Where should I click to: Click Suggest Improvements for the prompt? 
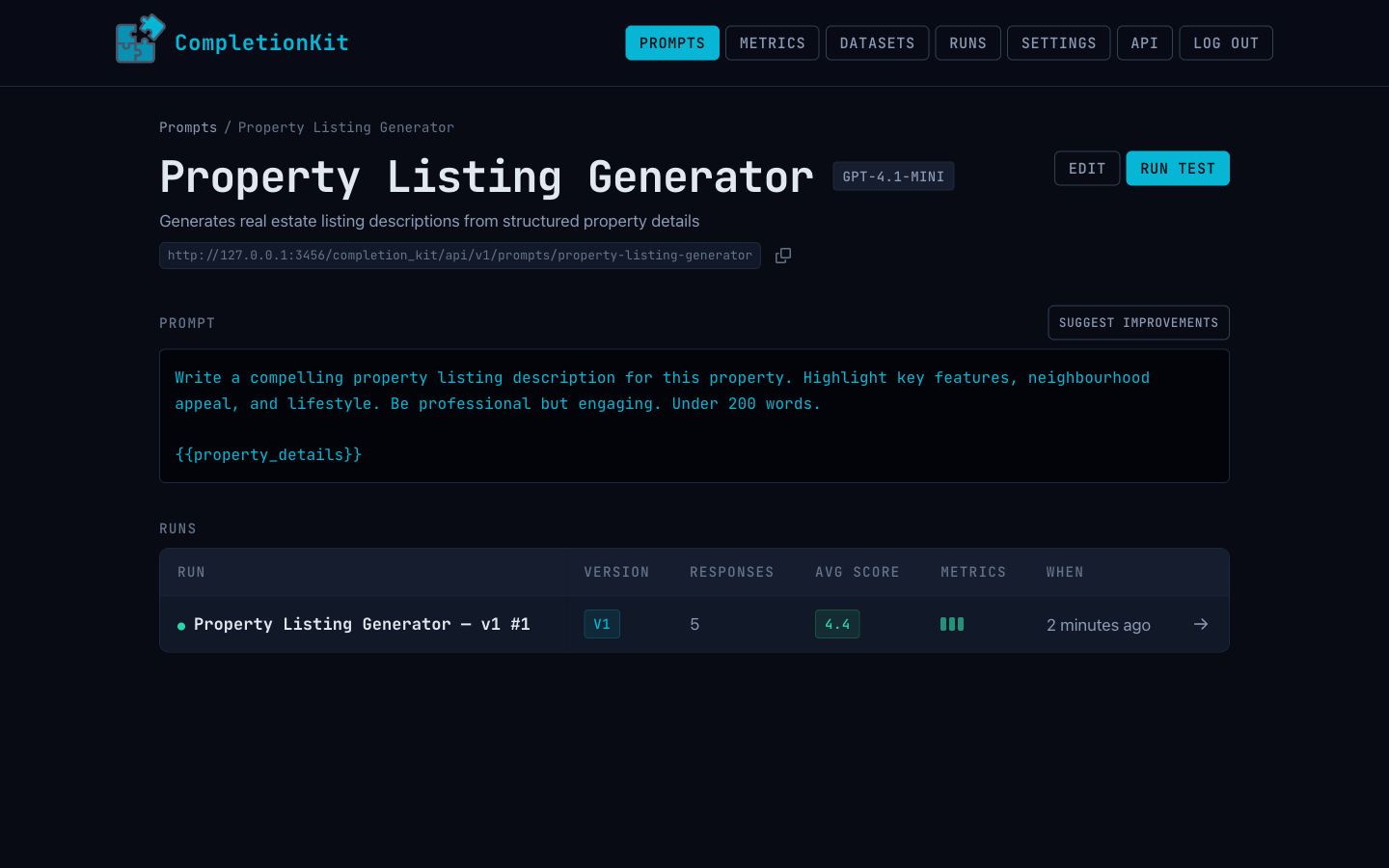pos(1138,323)
